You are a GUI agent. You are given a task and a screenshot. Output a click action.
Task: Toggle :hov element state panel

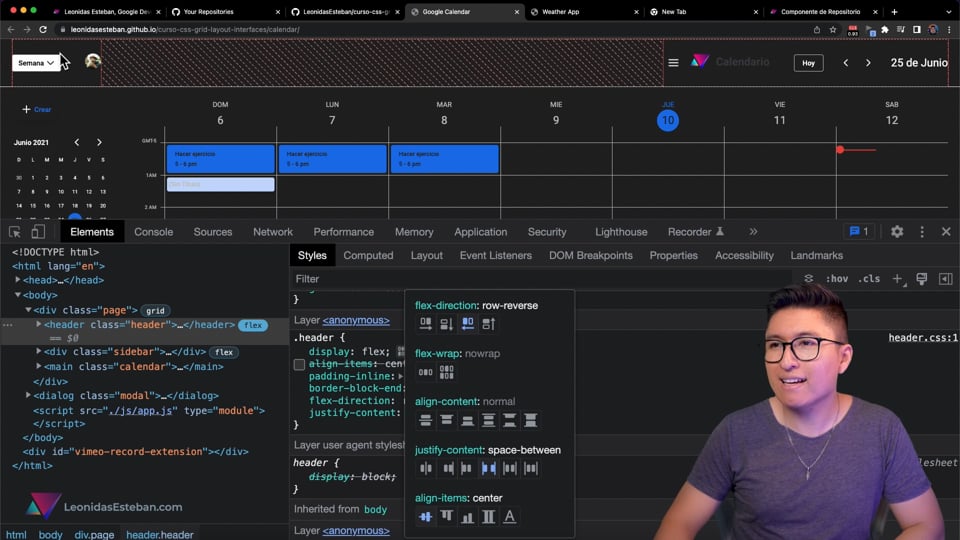[837, 279]
